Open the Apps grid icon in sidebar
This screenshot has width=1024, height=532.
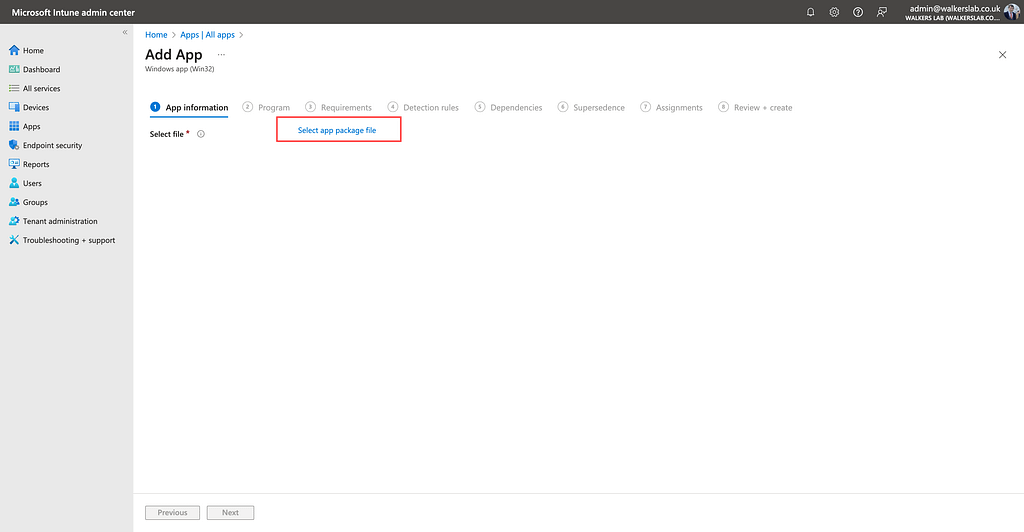pyautogui.click(x=14, y=127)
